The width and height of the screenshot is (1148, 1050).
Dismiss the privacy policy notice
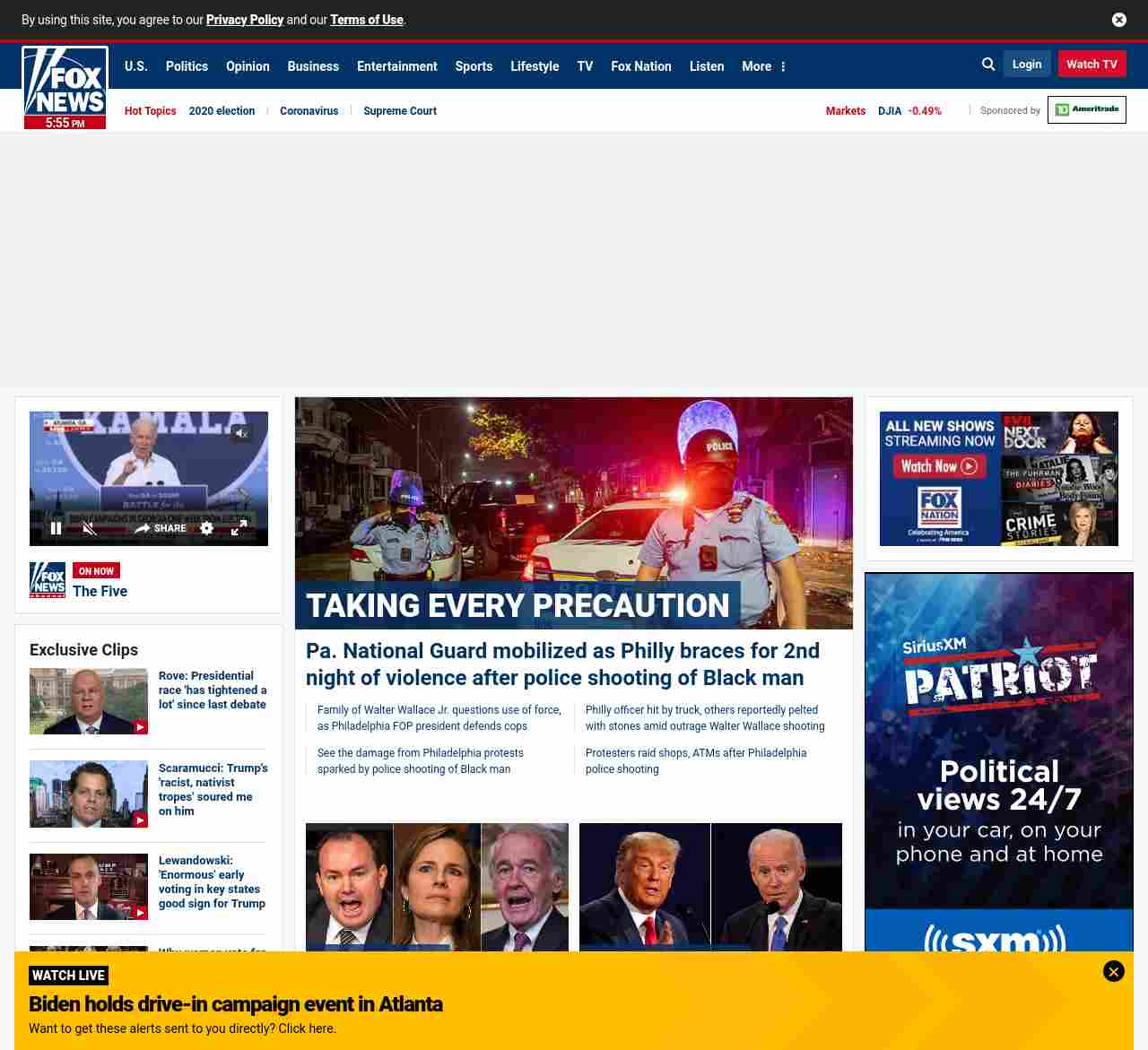[x=1118, y=20]
